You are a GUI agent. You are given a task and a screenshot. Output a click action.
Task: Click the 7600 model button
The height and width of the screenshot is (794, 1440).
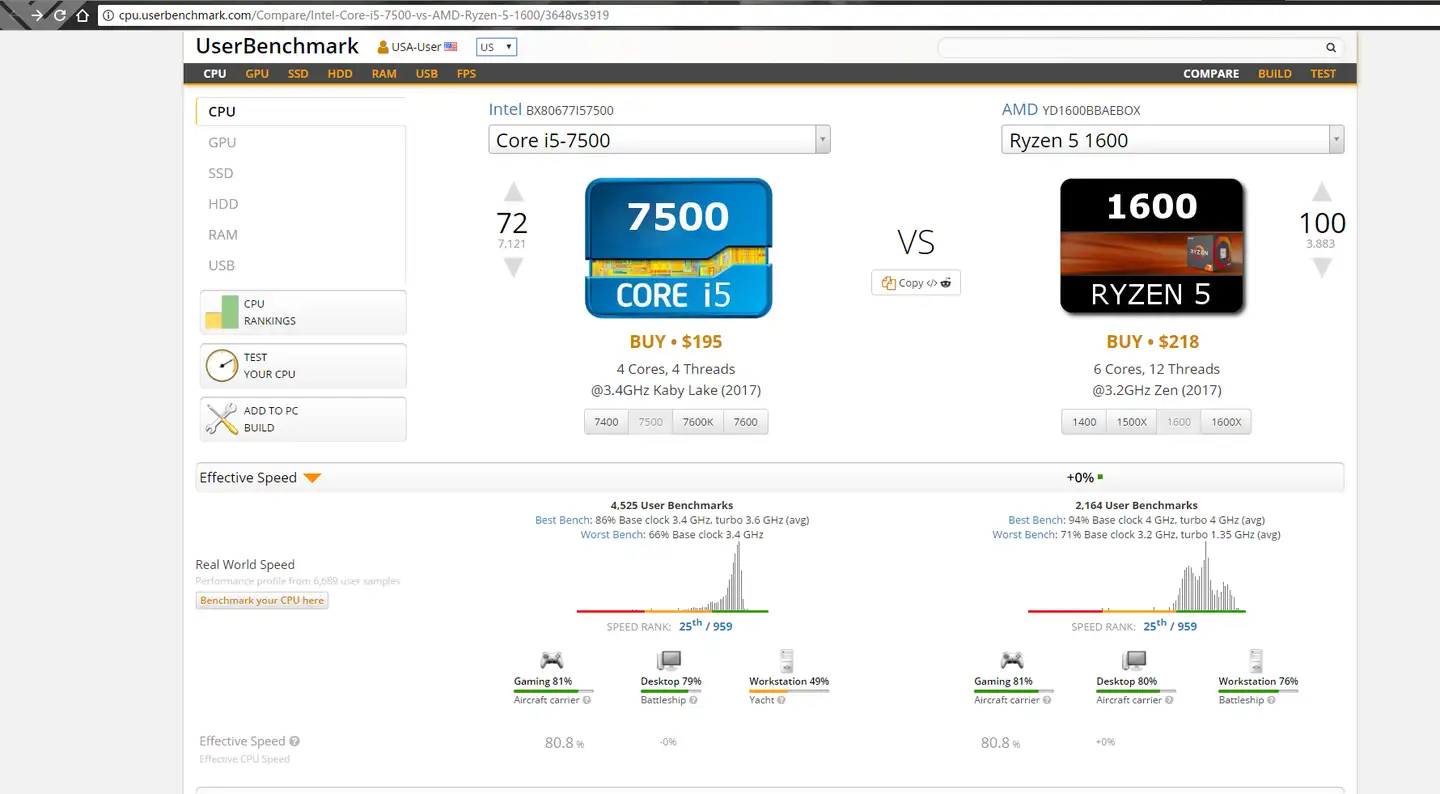point(746,422)
